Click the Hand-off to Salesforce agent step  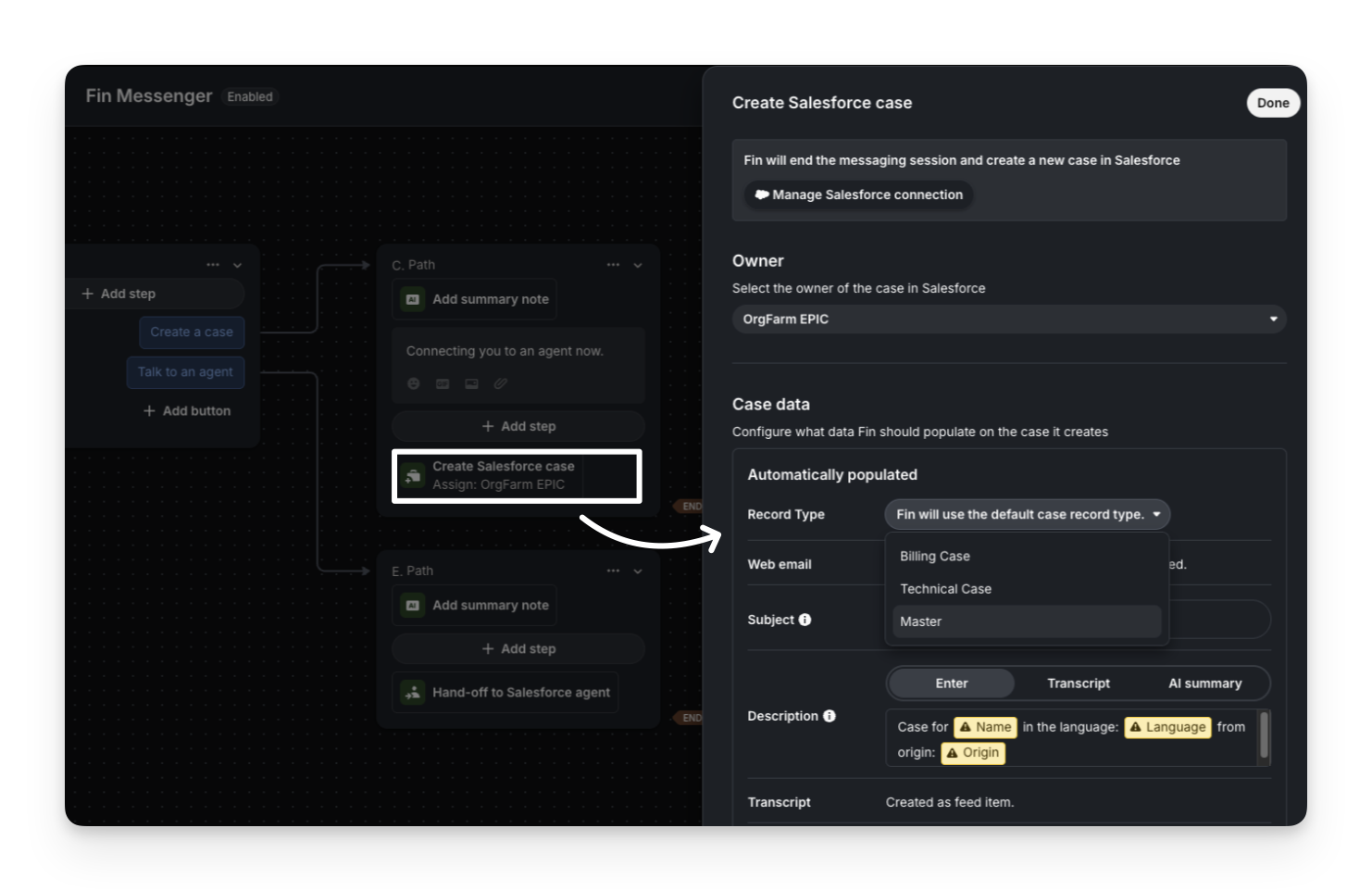505,692
